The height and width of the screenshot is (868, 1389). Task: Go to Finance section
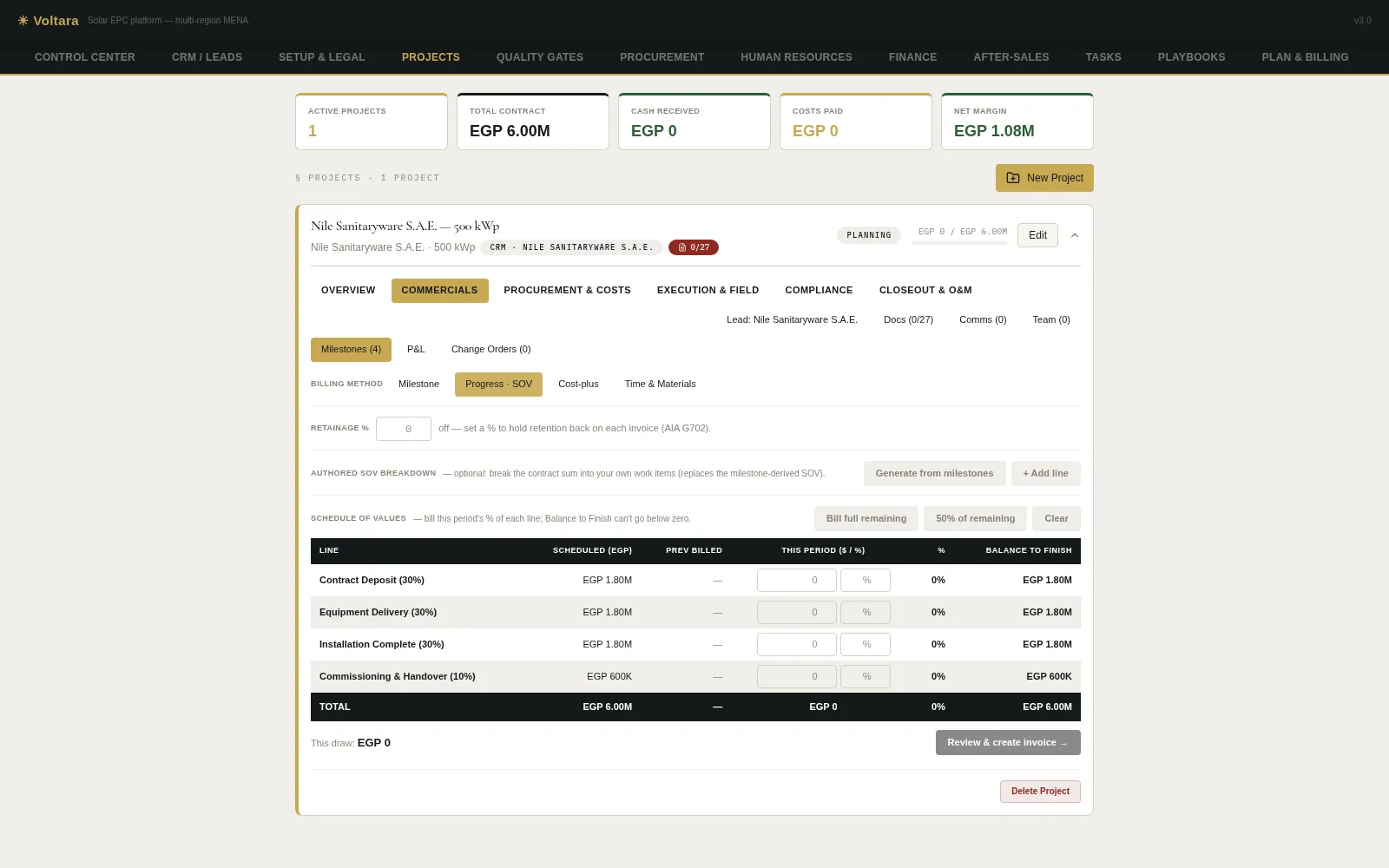pyautogui.click(x=912, y=57)
